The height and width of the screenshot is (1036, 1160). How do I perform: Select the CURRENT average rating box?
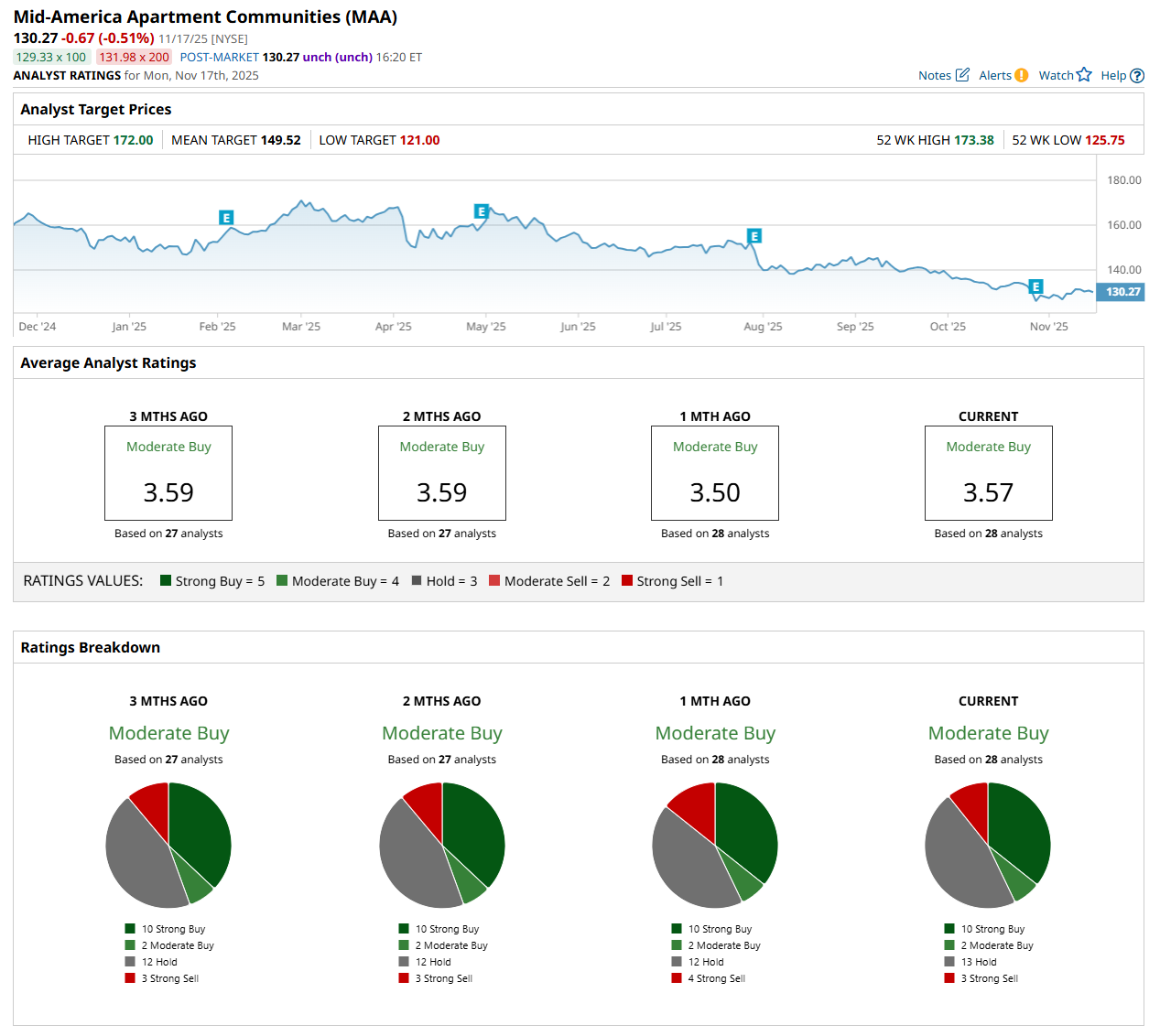988,473
